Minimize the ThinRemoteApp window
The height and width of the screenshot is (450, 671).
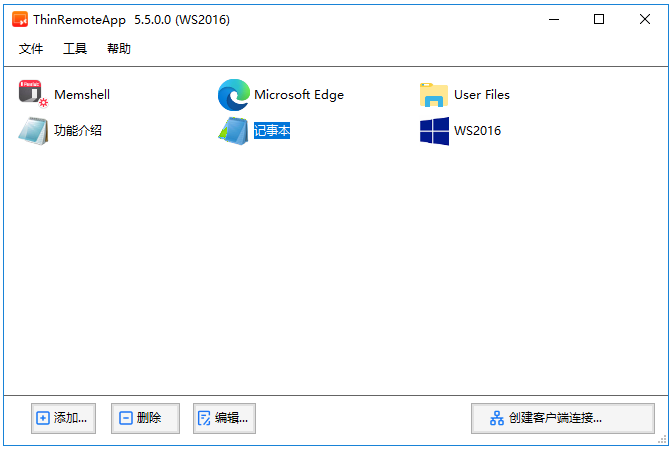point(554,19)
